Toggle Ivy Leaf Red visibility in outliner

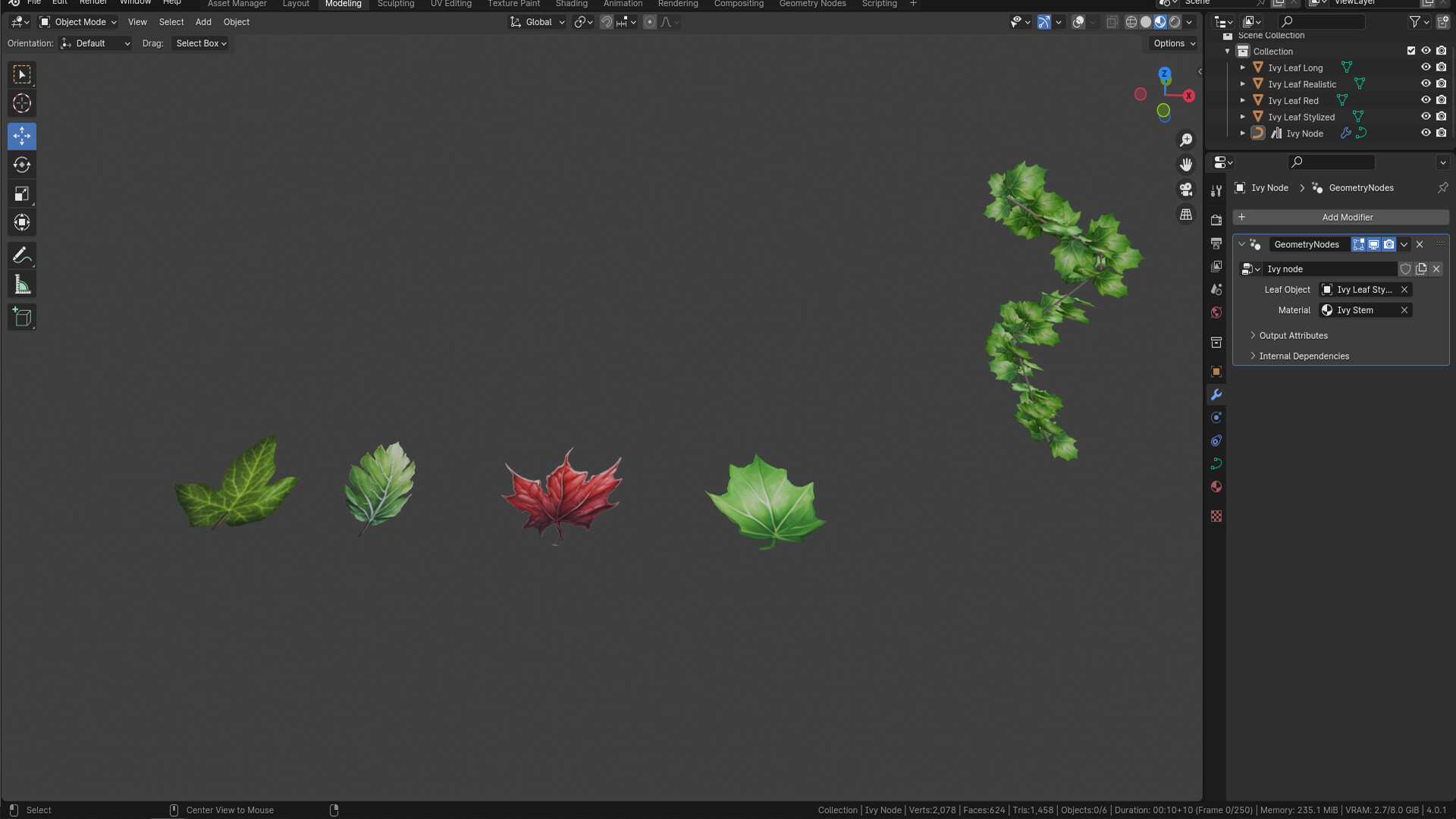[x=1426, y=100]
